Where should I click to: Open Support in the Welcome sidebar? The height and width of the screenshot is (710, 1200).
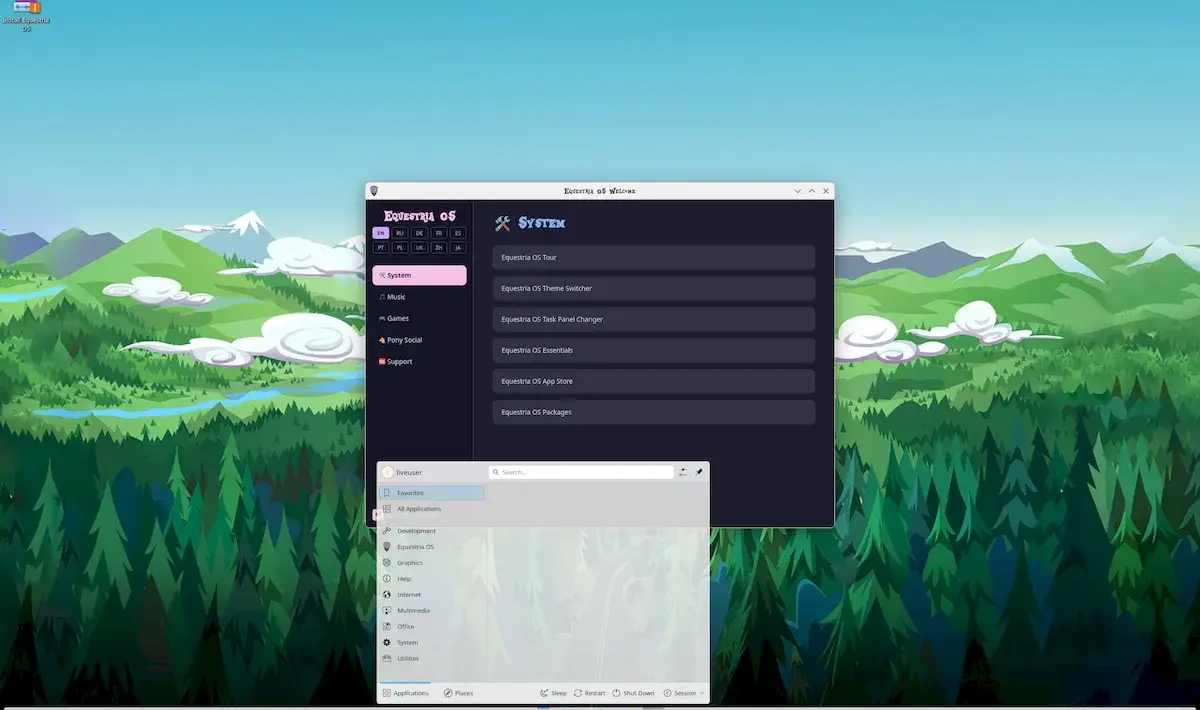coord(419,362)
